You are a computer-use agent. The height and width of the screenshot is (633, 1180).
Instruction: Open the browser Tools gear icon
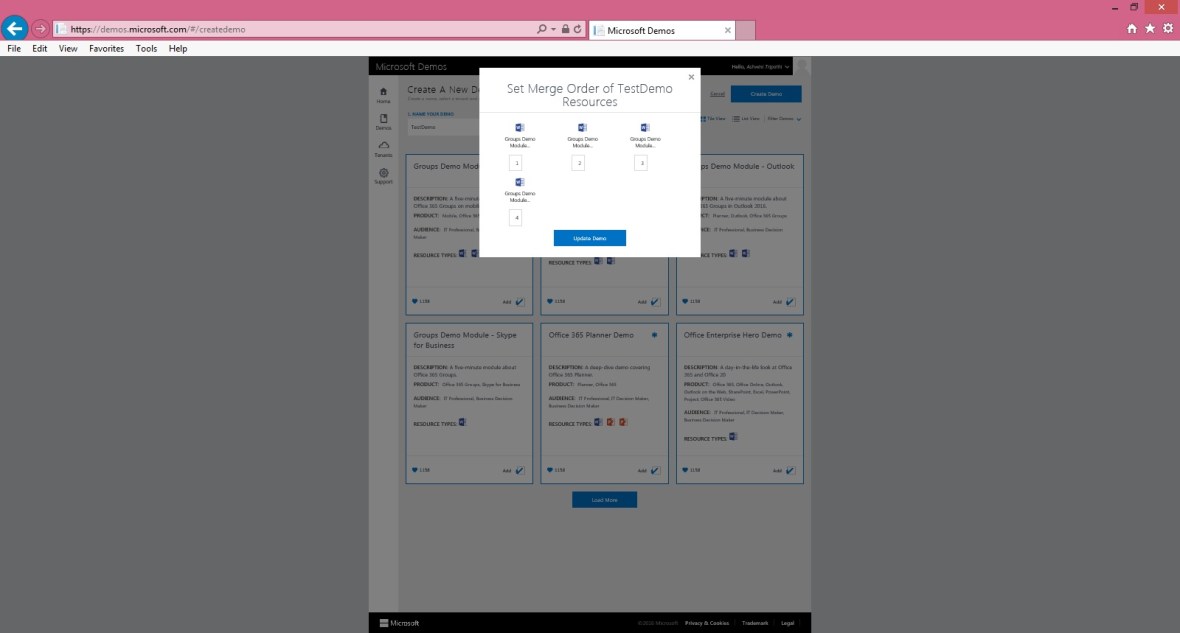point(1167,29)
